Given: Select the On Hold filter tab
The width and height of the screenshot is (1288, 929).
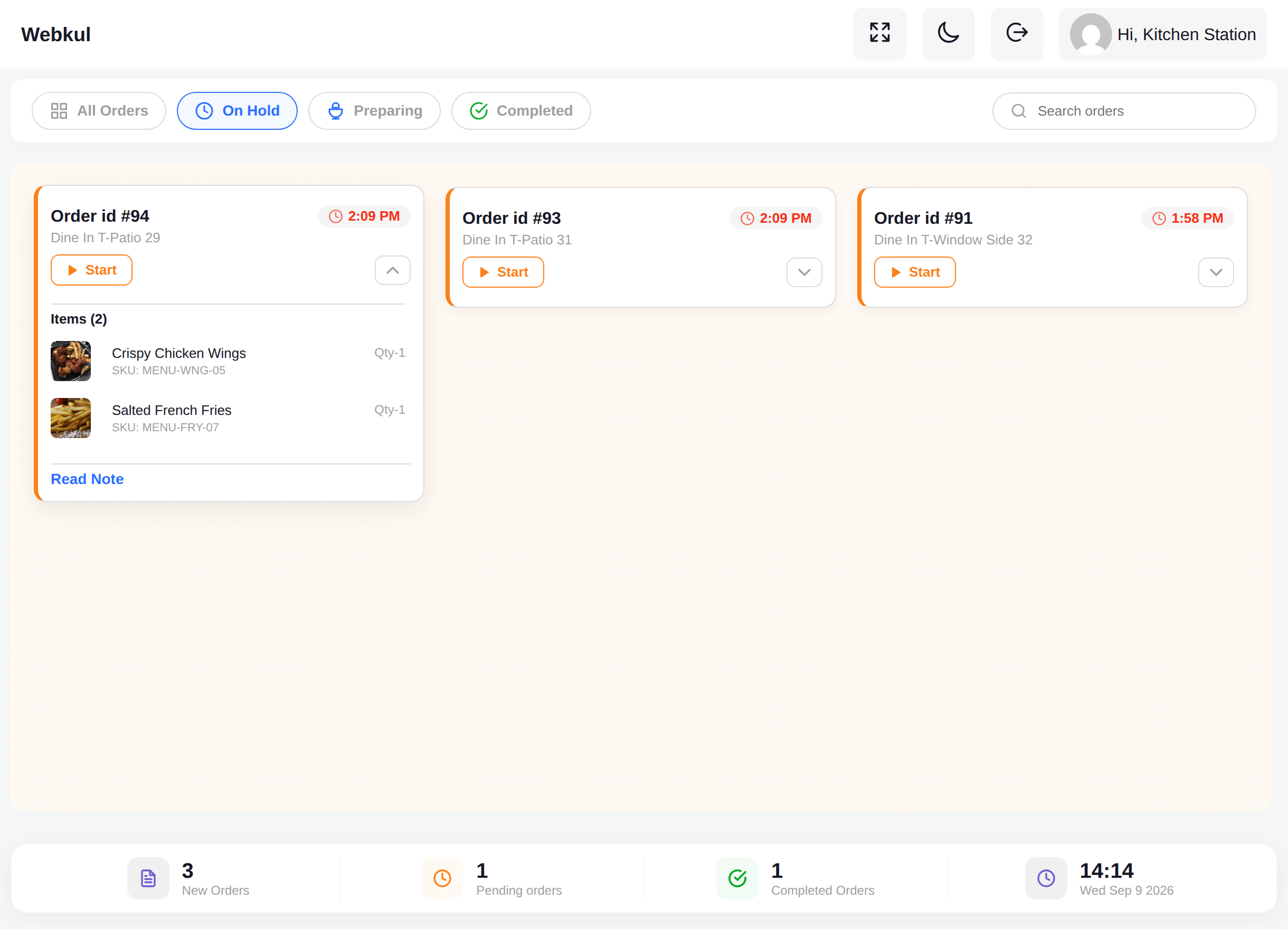Looking at the screenshot, I should point(238,111).
